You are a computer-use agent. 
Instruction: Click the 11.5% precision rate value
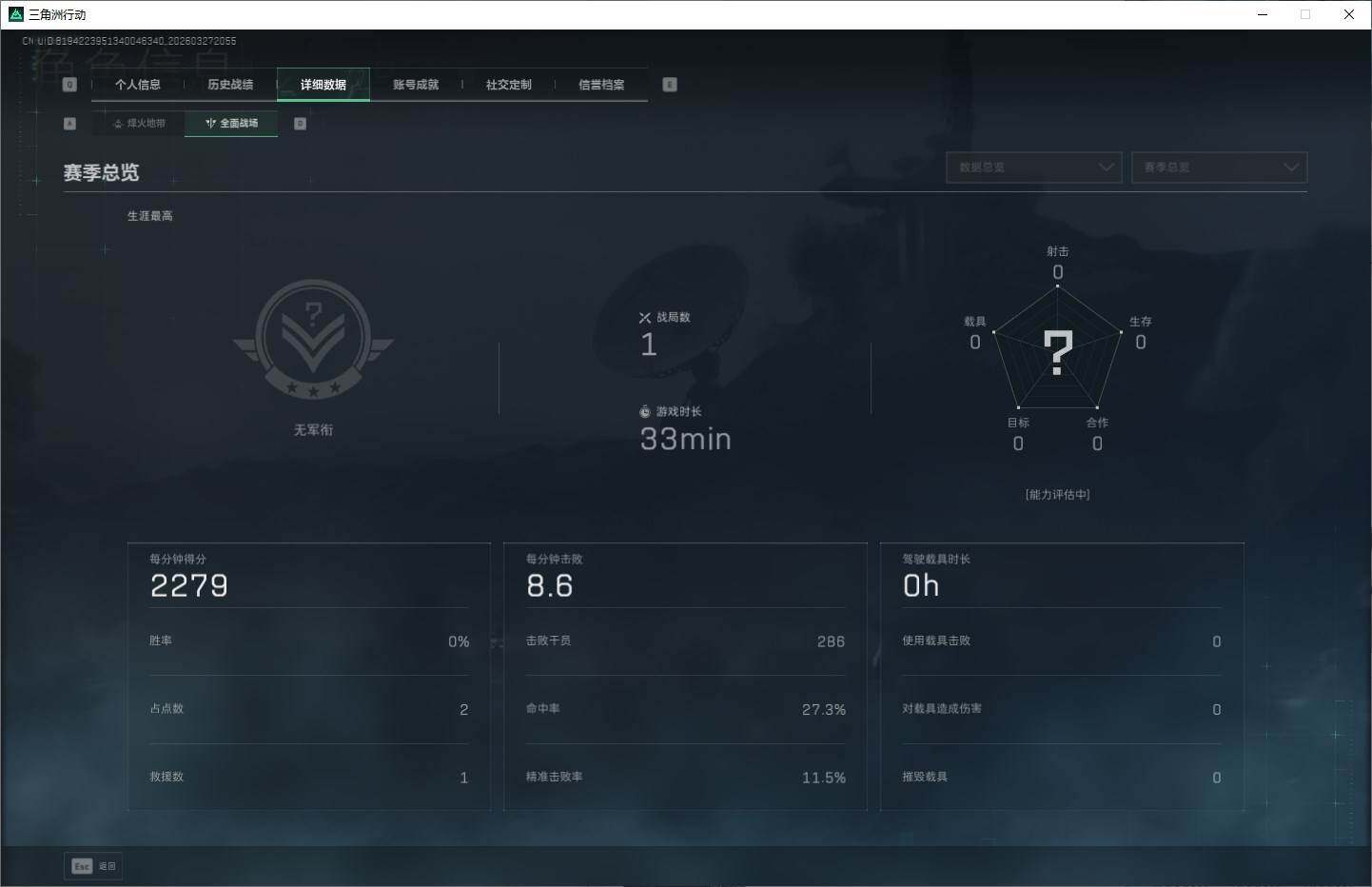[824, 779]
